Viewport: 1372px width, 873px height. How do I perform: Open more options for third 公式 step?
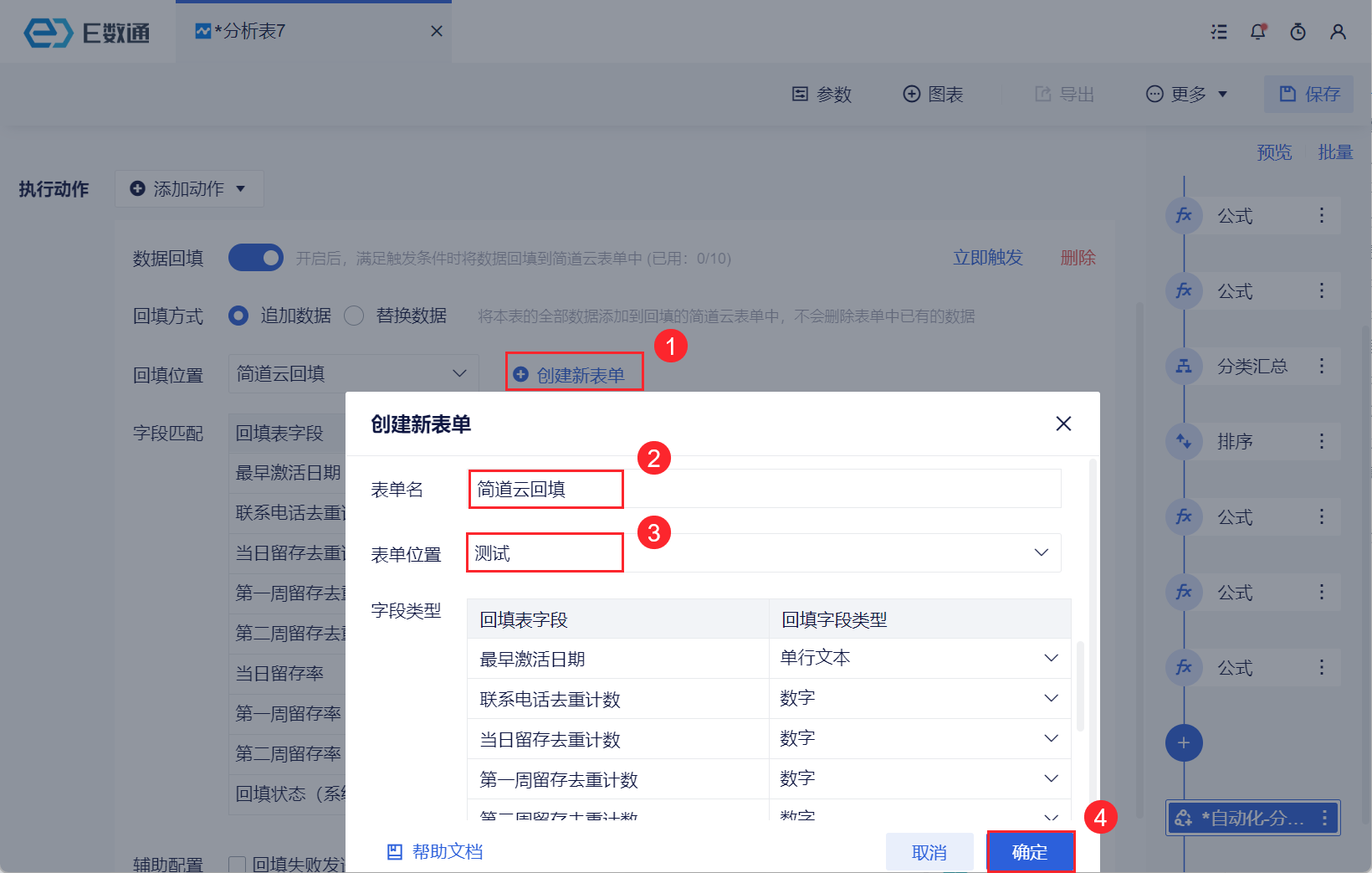pos(1322,517)
